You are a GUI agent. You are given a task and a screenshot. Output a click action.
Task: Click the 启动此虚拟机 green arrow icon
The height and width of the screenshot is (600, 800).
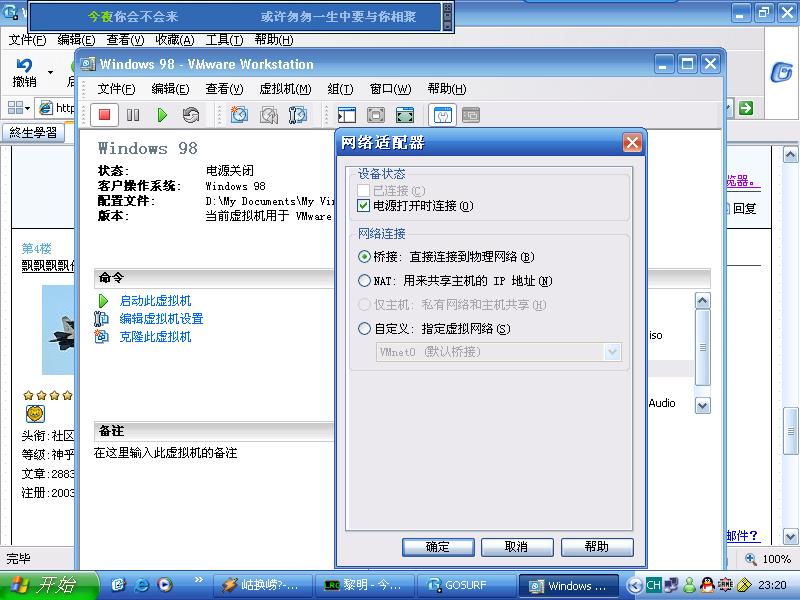click(103, 301)
